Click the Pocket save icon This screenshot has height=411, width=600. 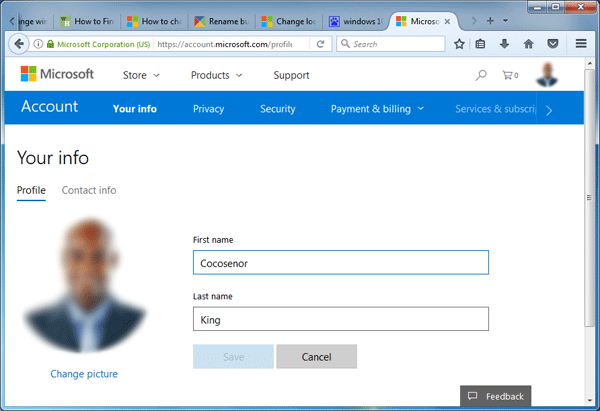[x=553, y=44]
